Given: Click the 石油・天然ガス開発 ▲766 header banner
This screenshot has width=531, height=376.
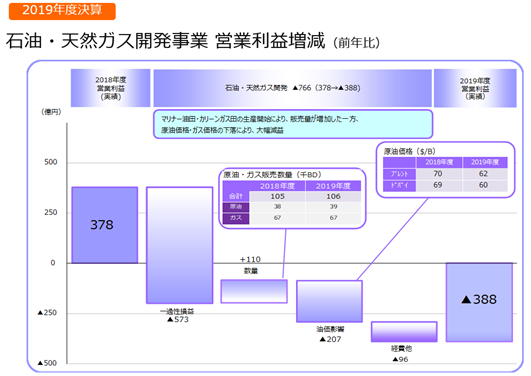Looking at the screenshot, I should [x=293, y=88].
